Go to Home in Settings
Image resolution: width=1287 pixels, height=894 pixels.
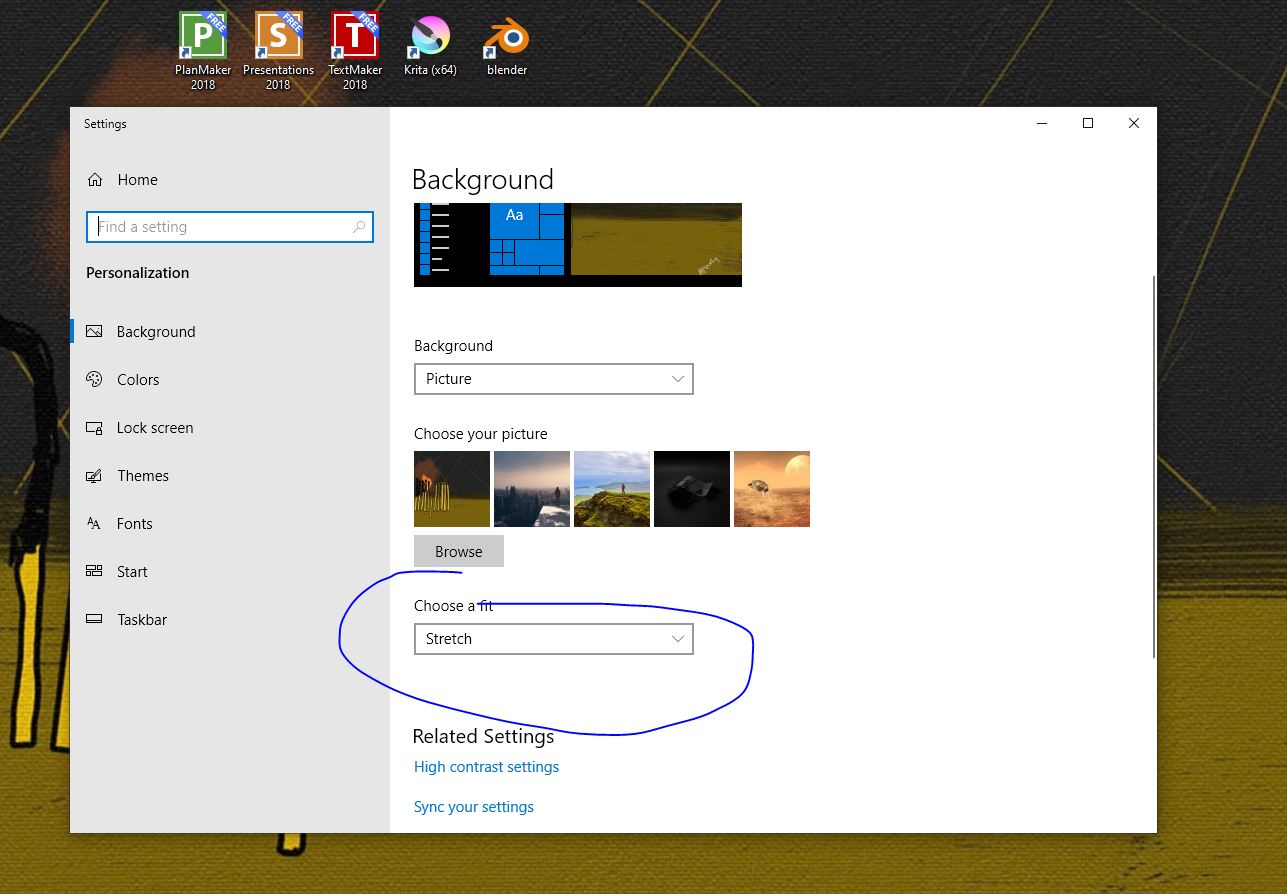tap(137, 179)
